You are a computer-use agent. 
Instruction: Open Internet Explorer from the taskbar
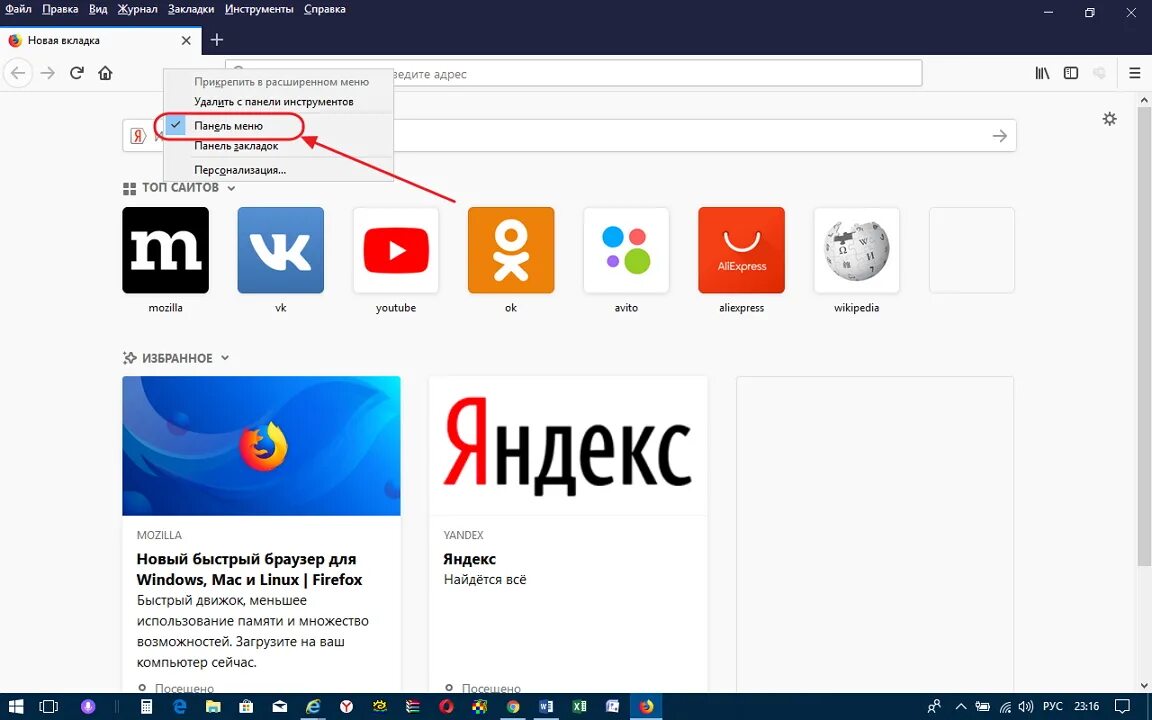tap(313, 707)
